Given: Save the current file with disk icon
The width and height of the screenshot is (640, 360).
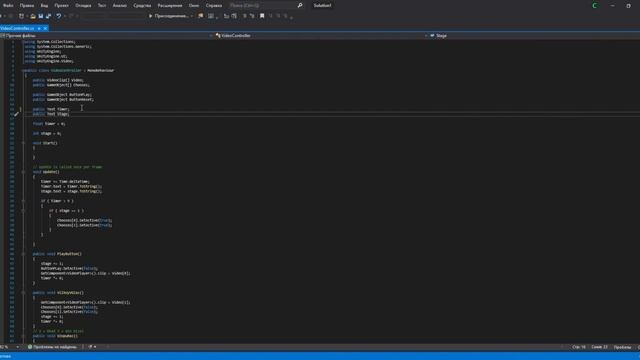Looking at the screenshot, I should pos(41,16).
